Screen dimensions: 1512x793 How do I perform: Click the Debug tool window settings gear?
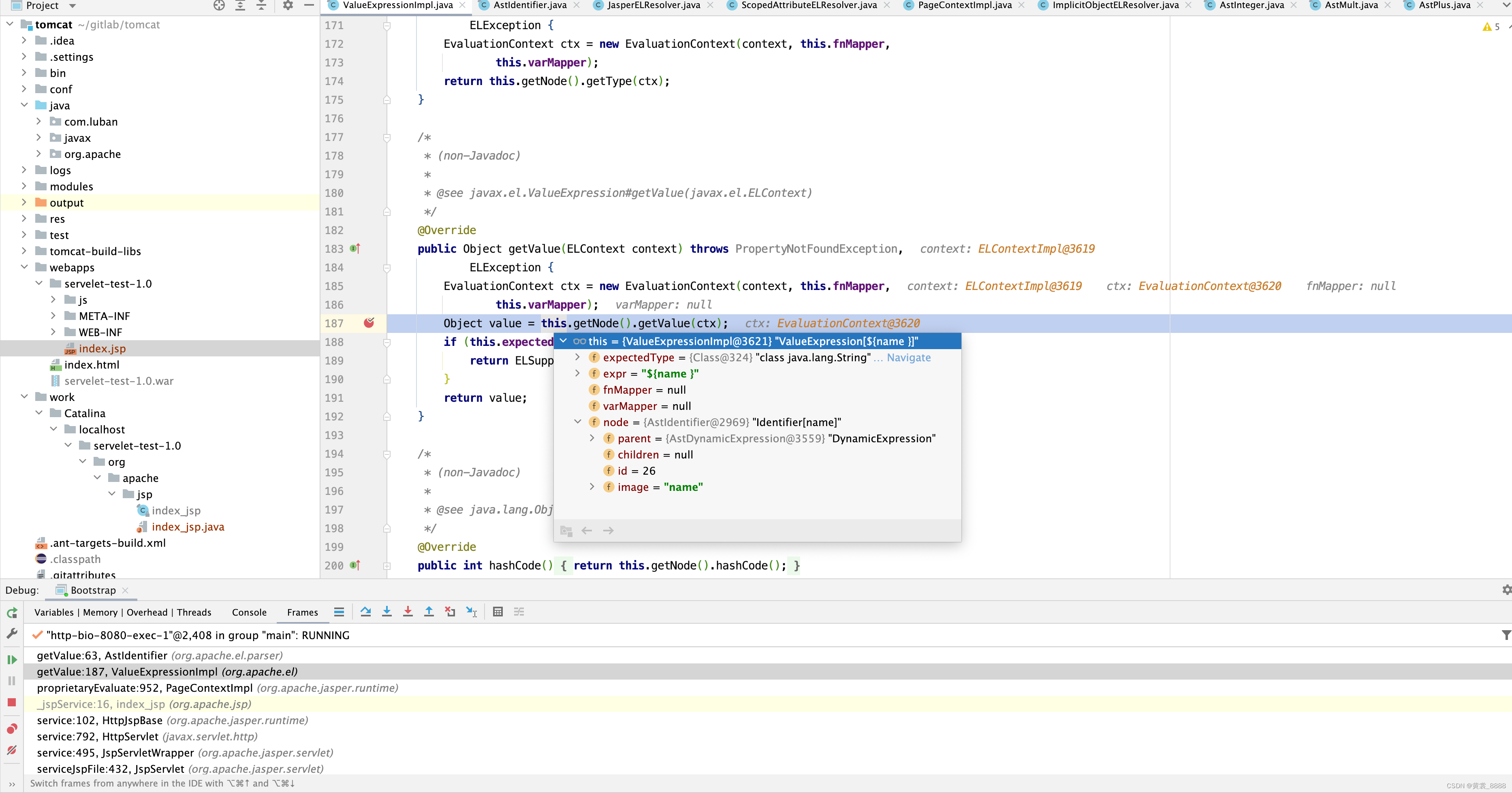click(1506, 589)
